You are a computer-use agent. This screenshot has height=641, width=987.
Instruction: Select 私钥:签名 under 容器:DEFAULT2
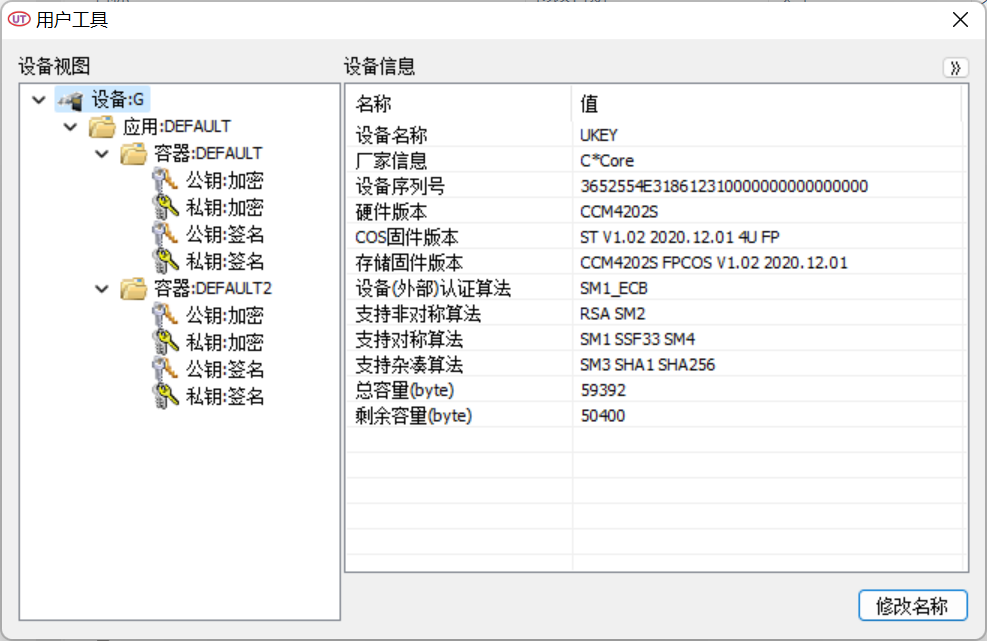(224, 397)
